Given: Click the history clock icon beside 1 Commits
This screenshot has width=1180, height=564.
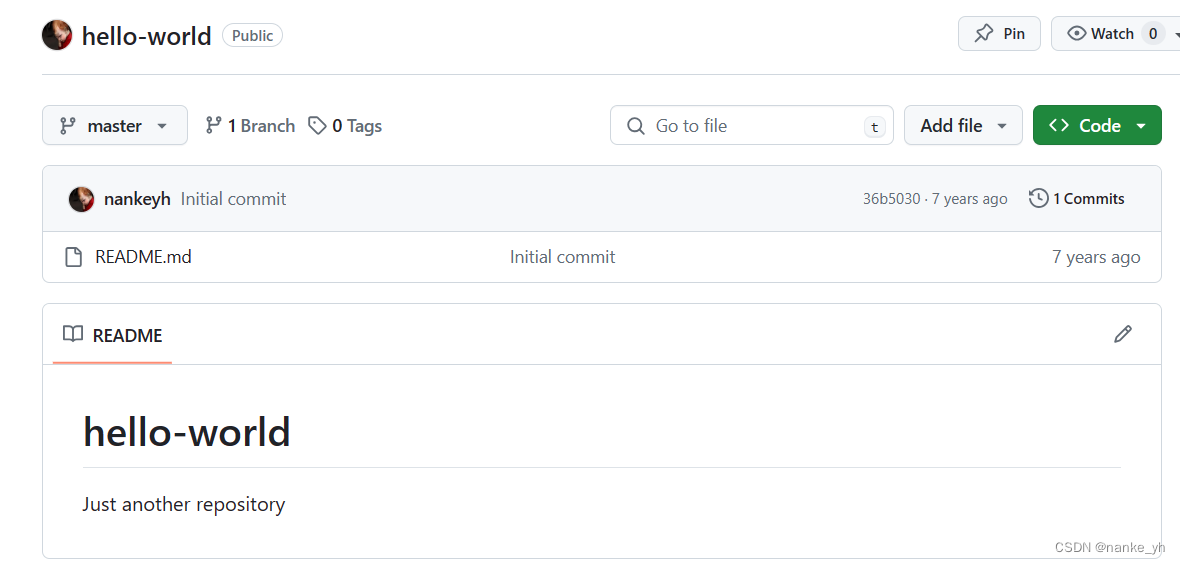Looking at the screenshot, I should pyautogui.click(x=1039, y=199).
